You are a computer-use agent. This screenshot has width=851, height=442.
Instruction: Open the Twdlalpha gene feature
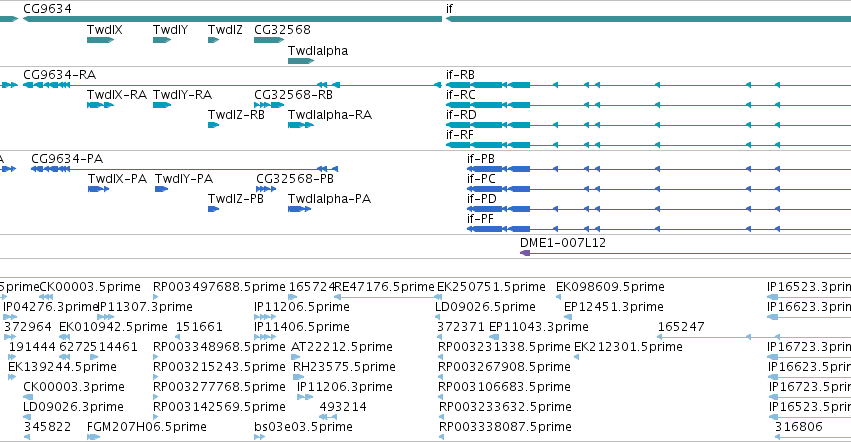(301, 61)
